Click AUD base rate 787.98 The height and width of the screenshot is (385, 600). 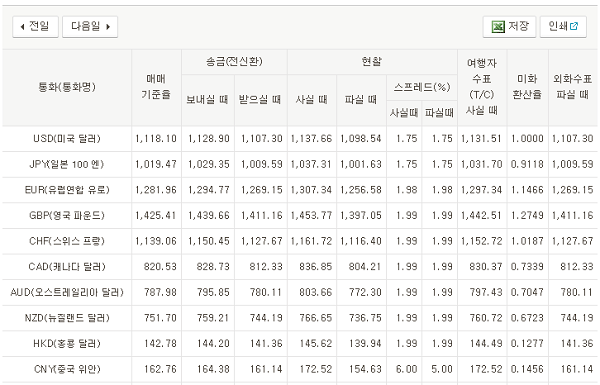coord(160,292)
